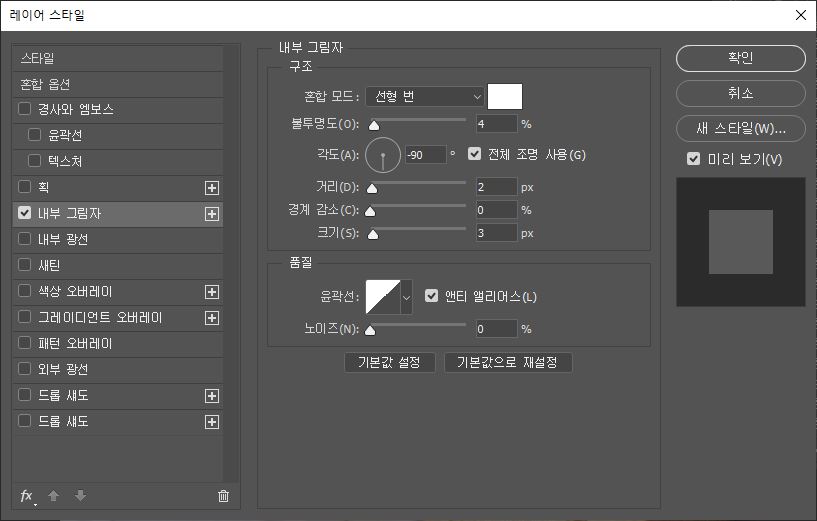The image size is (817, 521).
Task: Select the 혼합 옵션 section
Action: point(118,84)
